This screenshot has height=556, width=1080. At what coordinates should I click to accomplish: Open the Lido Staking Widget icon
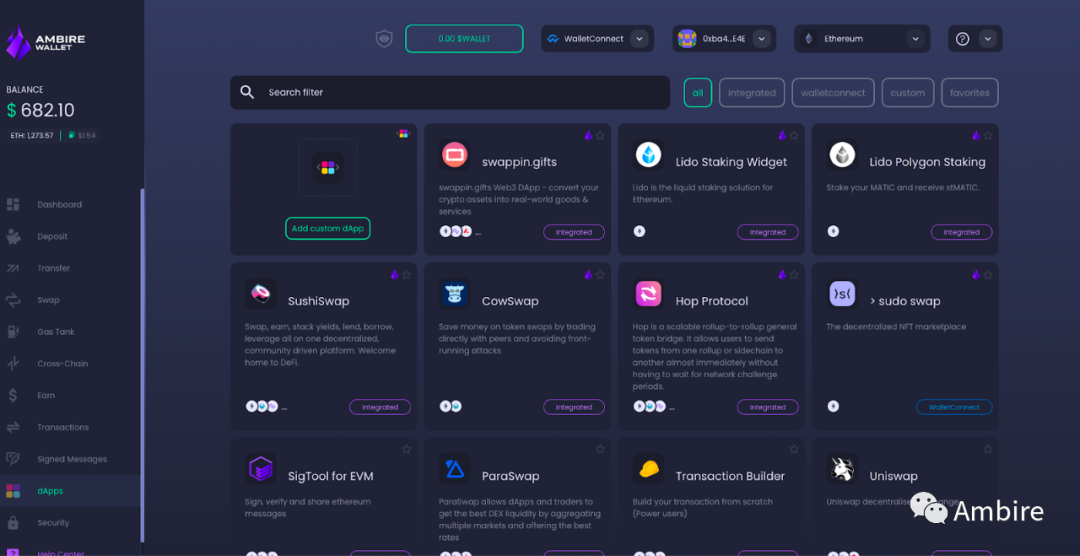pos(648,155)
